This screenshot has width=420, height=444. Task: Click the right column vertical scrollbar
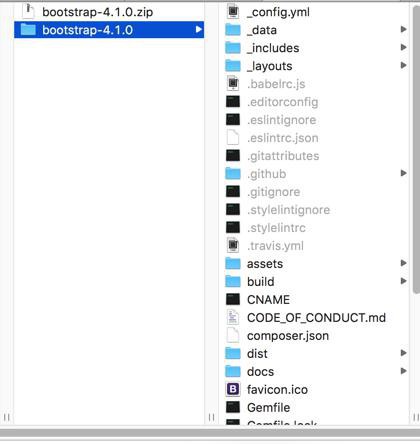click(x=416, y=150)
